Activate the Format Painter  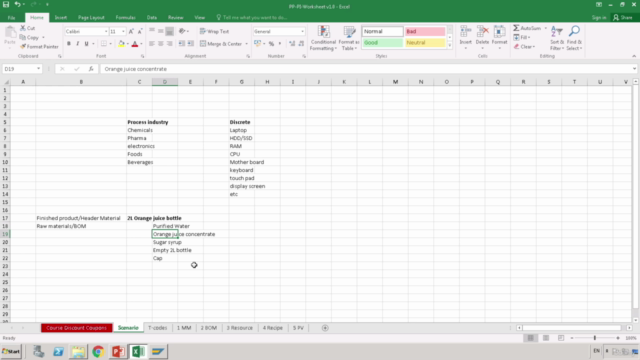pyautogui.click(x=39, y=47)
